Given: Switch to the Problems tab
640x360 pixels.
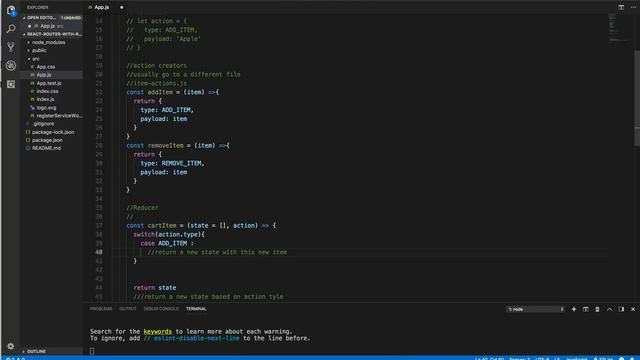Looking at the screenshot, I should pyautogui.click(x=101, y=309).
